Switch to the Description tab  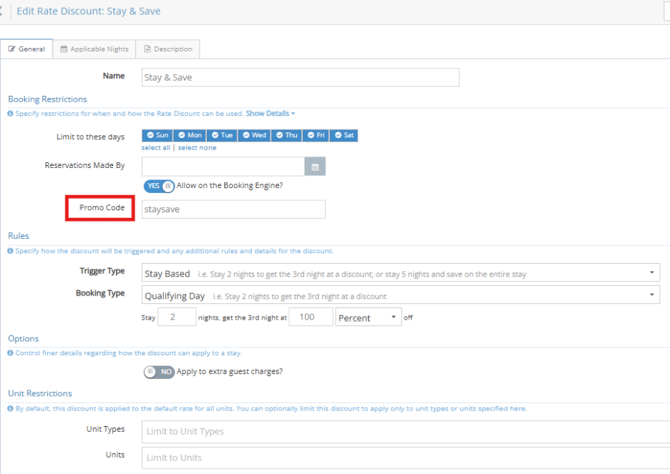(x=168, y=49)
